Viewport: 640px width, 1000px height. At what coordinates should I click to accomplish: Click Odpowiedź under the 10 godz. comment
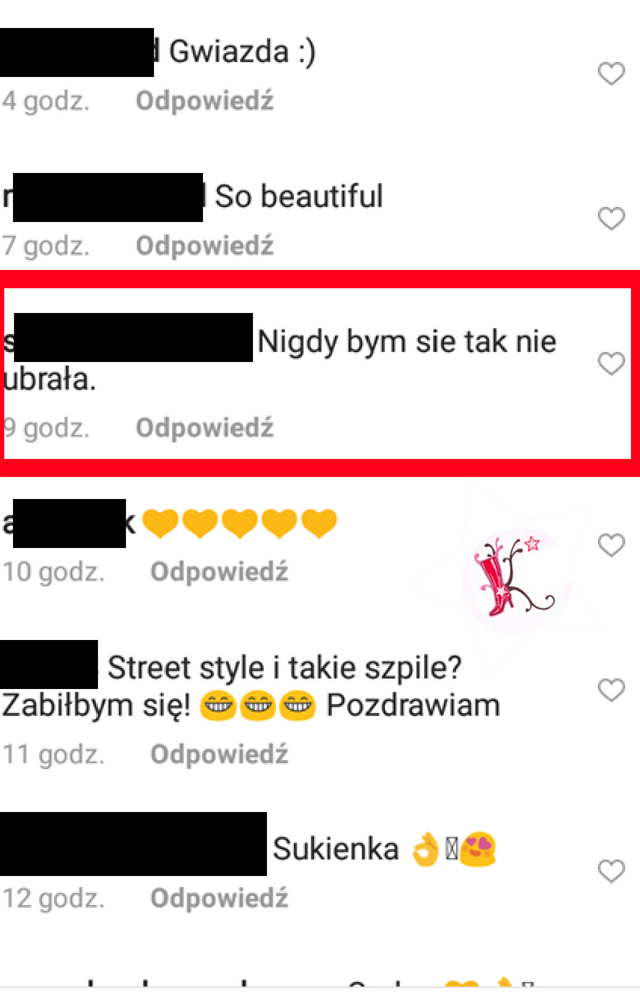(x=219, y=572)
